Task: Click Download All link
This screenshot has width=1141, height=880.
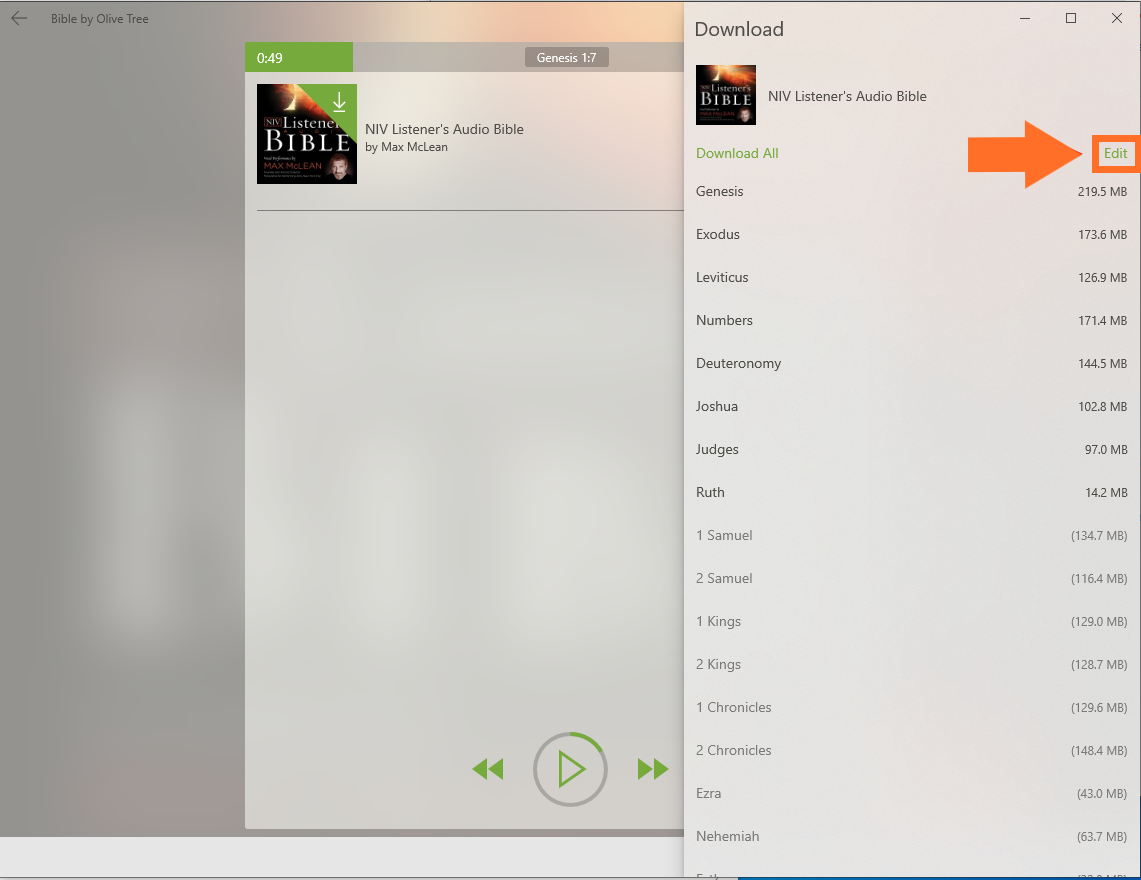Action: (x=737, y=153)
